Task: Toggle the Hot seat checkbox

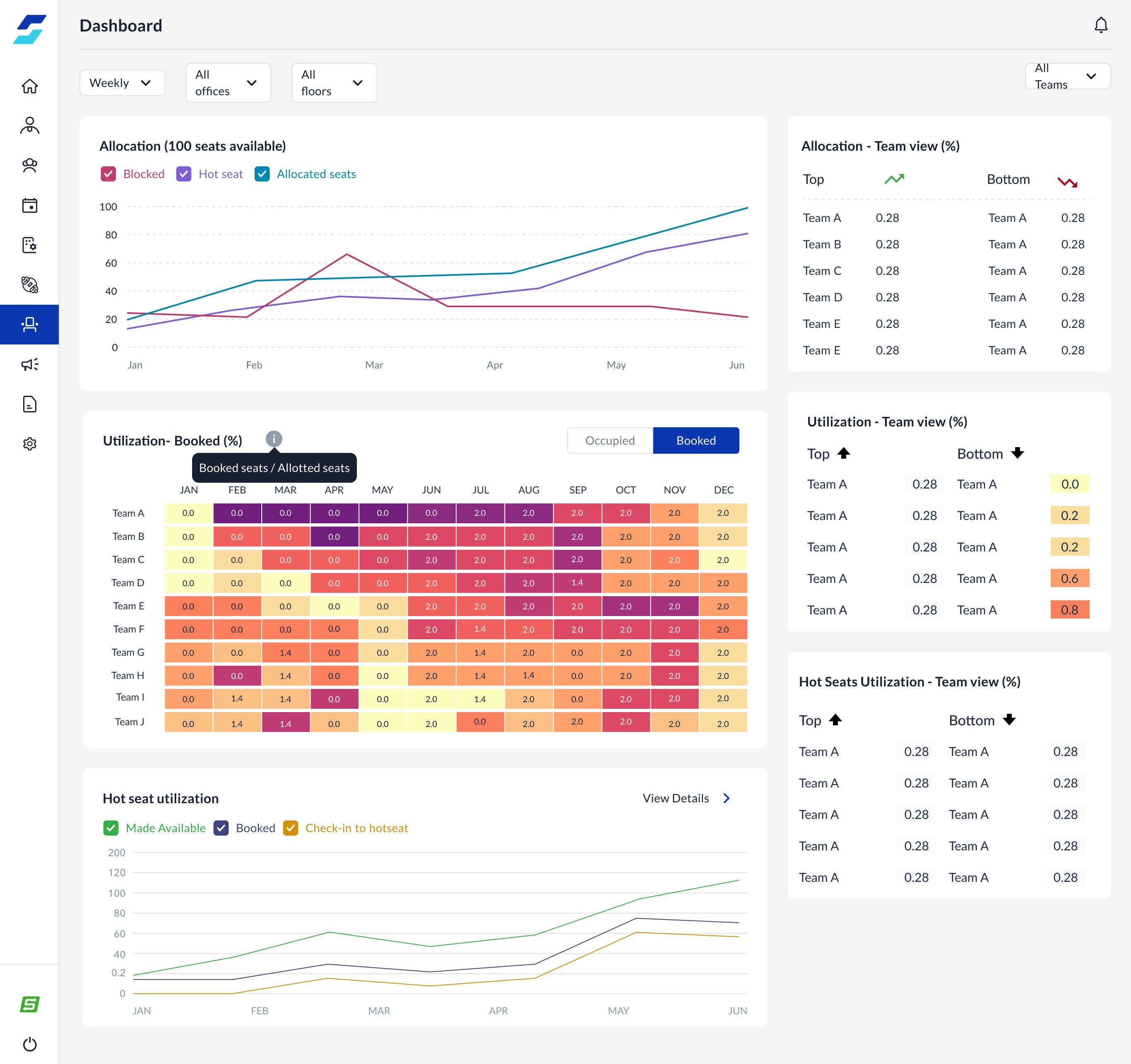Action: click(x=184, y=174)
